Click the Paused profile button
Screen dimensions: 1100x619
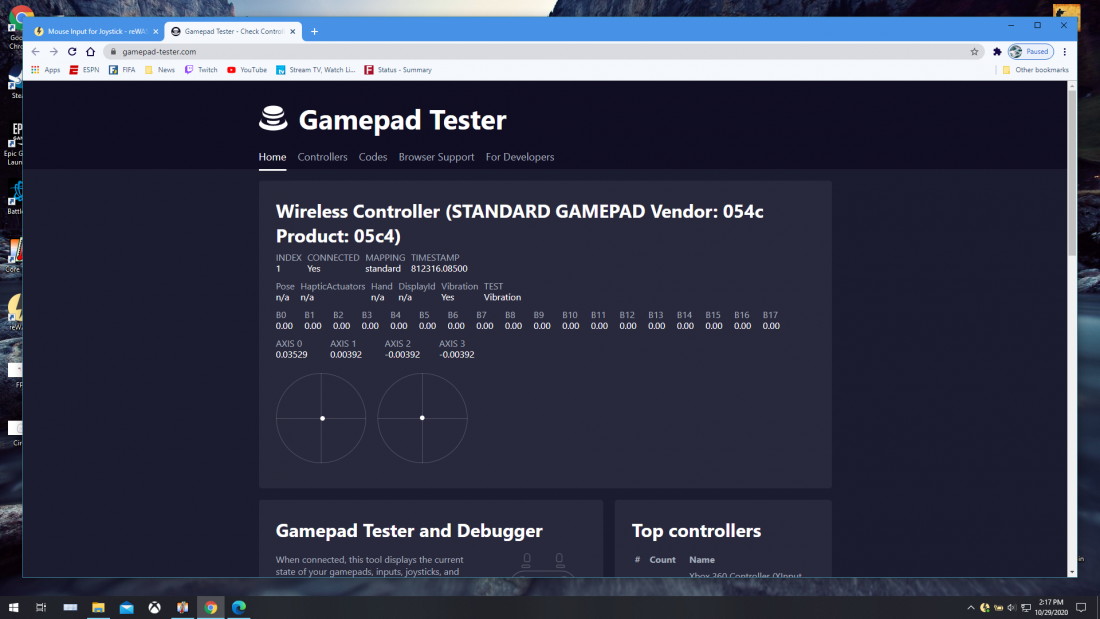pos(1031,51)
